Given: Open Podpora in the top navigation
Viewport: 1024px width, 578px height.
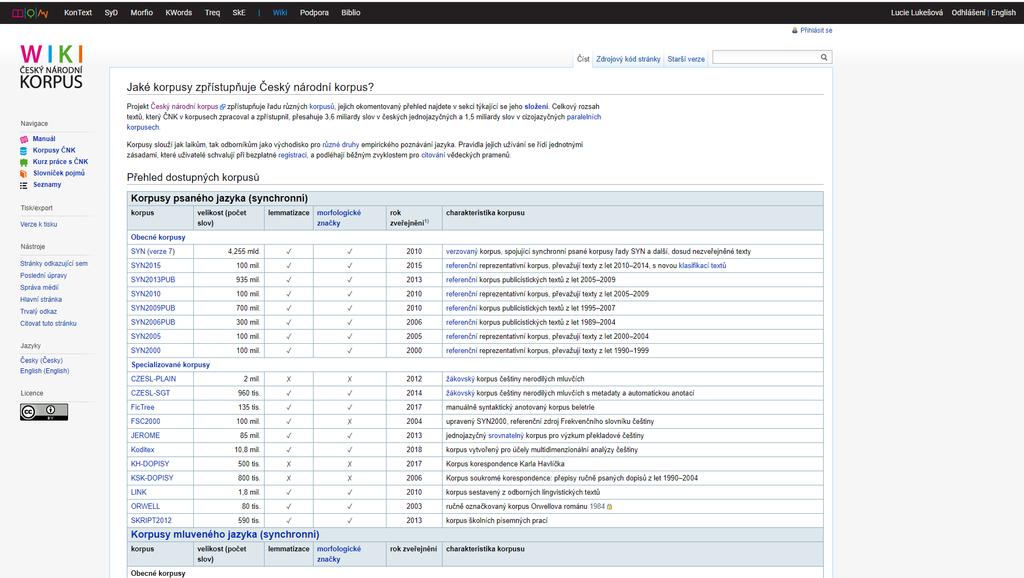Looking at the screenshot, I should [x=314, y=12].
